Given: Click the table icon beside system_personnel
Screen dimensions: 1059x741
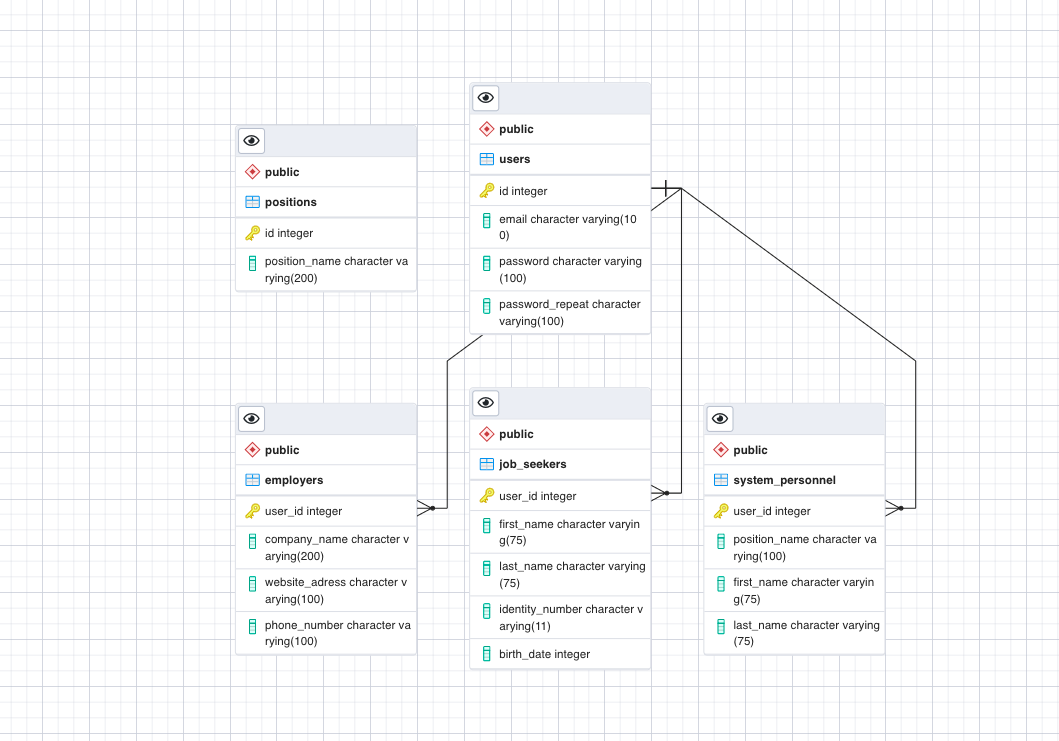Looking at the screenshot, I should (721, 480).
